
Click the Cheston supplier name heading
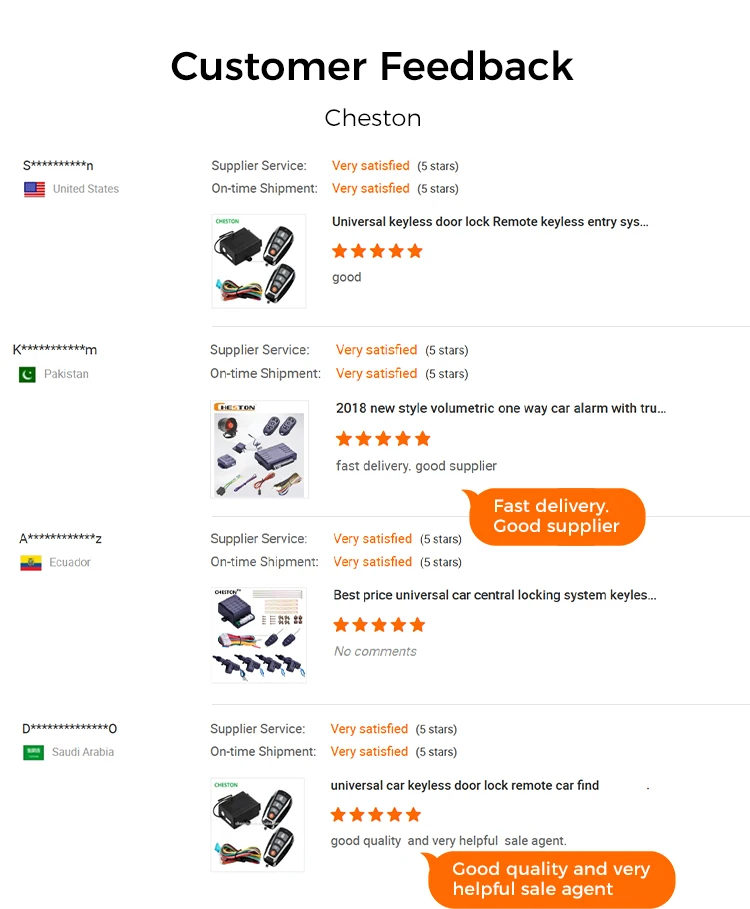pyautogui.click(x=373, y=118)
